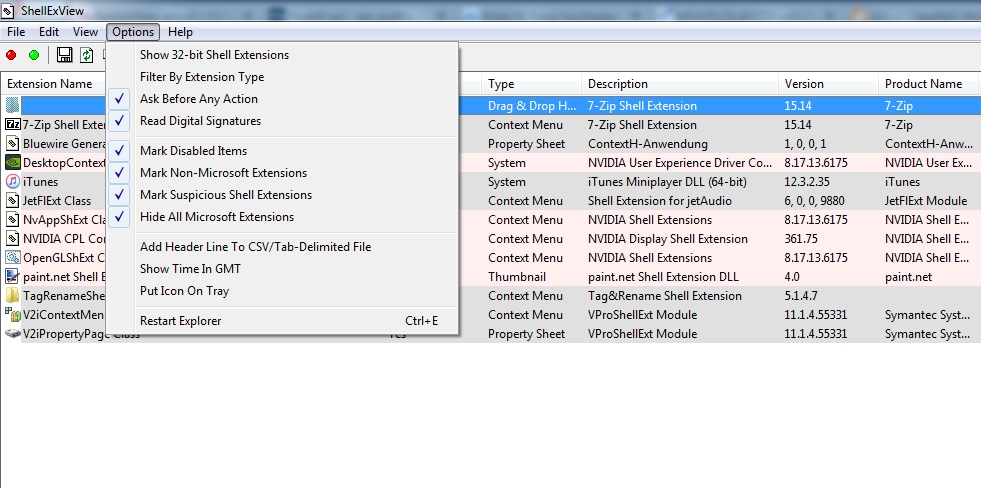Viewport: 981px width, 488px height.
Task: Click the red Disable Selected Items button
Action: [11, 55]
